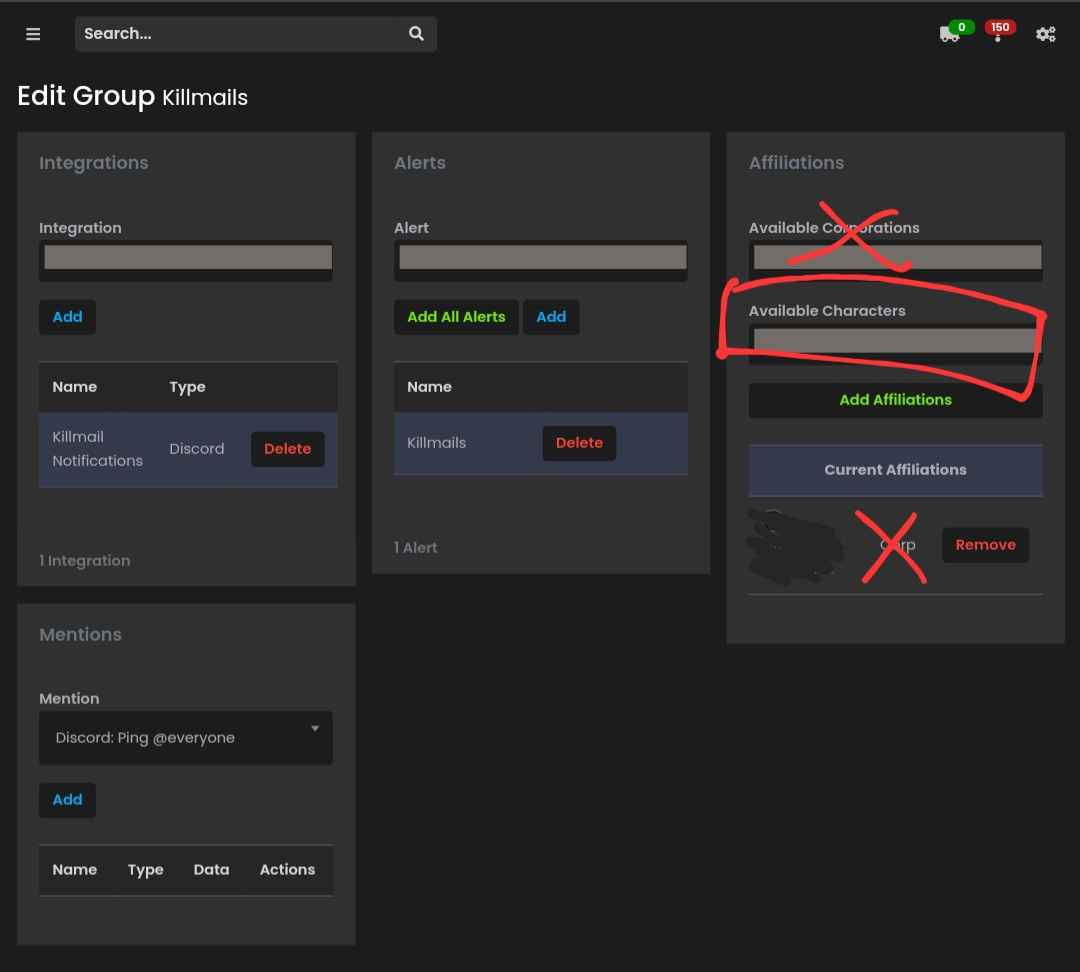Delete the Killmail Notifications Discord integration
This screenshot has height=972, width=1080.
(287, 448)
